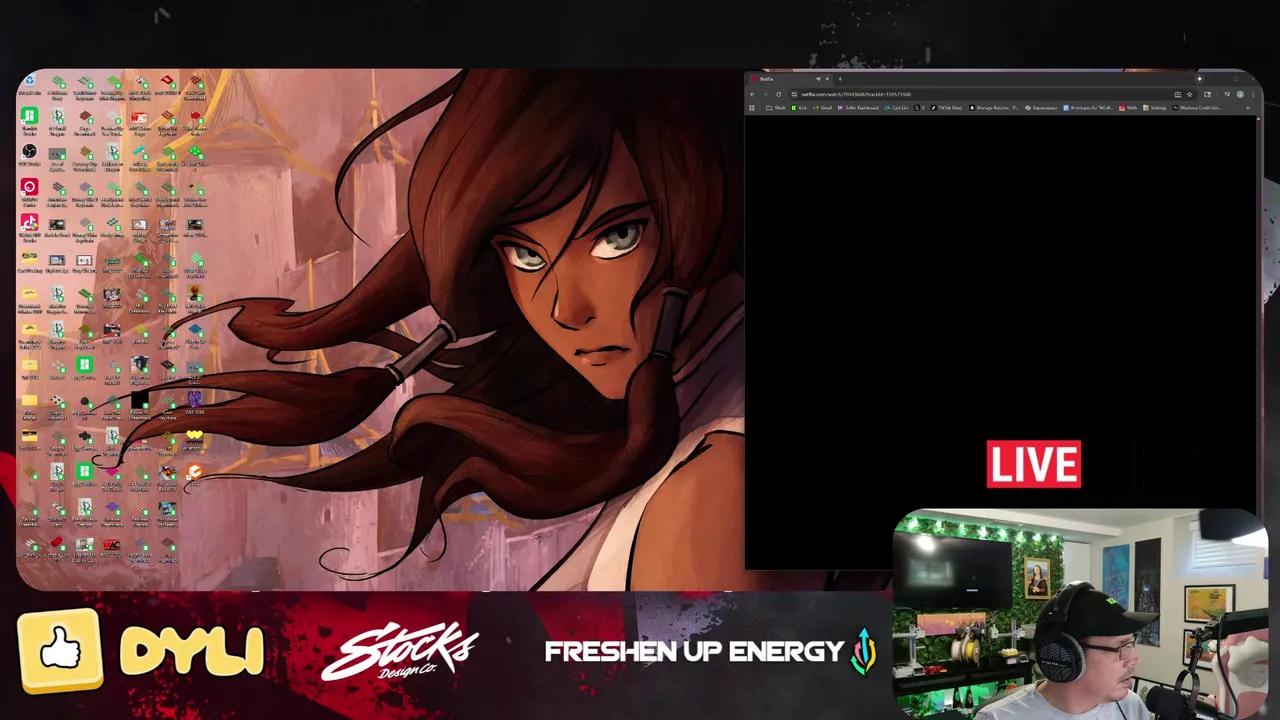The width and height of the screenshot is (1280, 720).
Task: Open the Gmail bookmark
Action: click(822, 108)
